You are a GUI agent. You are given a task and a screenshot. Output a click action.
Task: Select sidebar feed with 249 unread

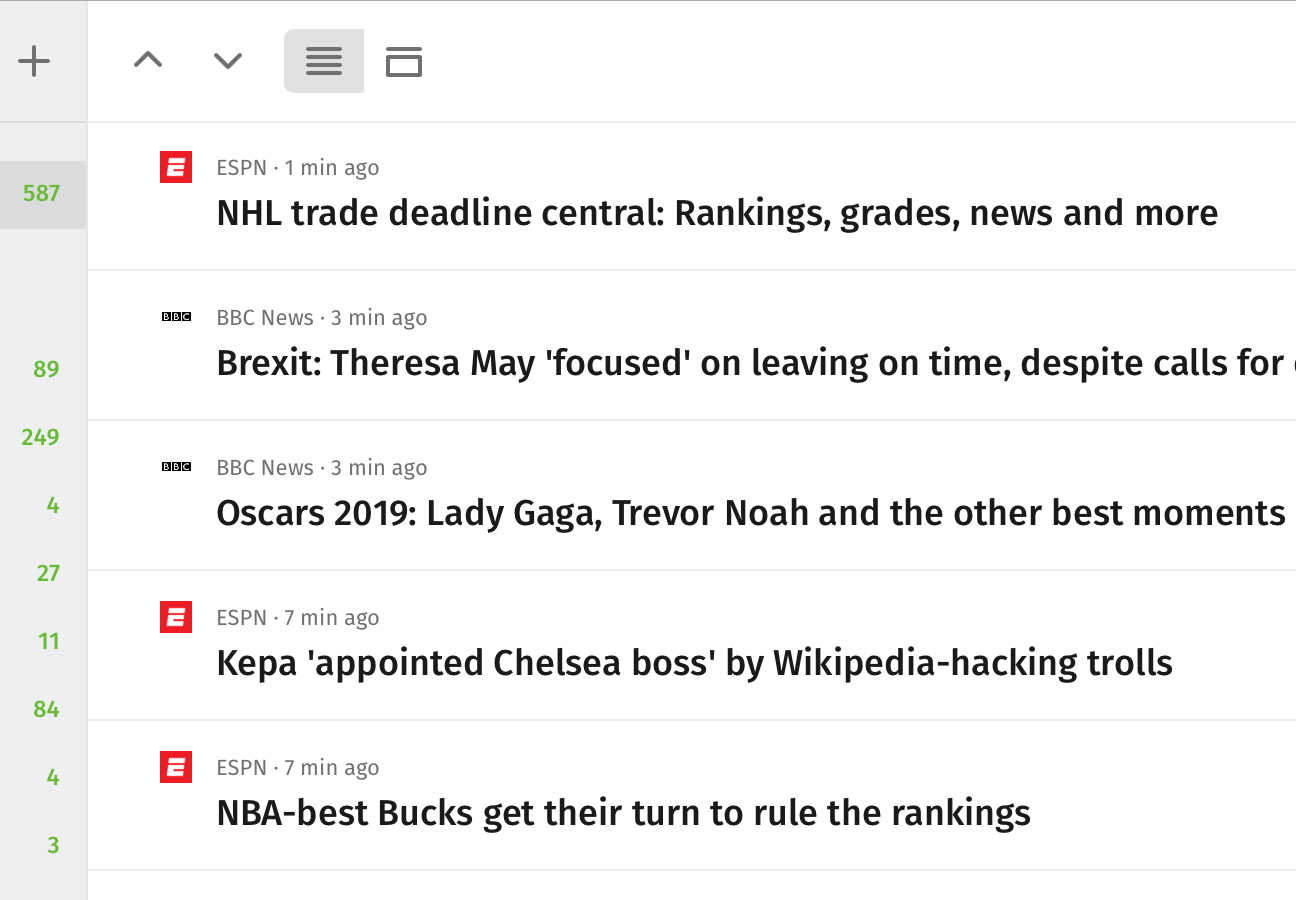(x=43, y=437)
